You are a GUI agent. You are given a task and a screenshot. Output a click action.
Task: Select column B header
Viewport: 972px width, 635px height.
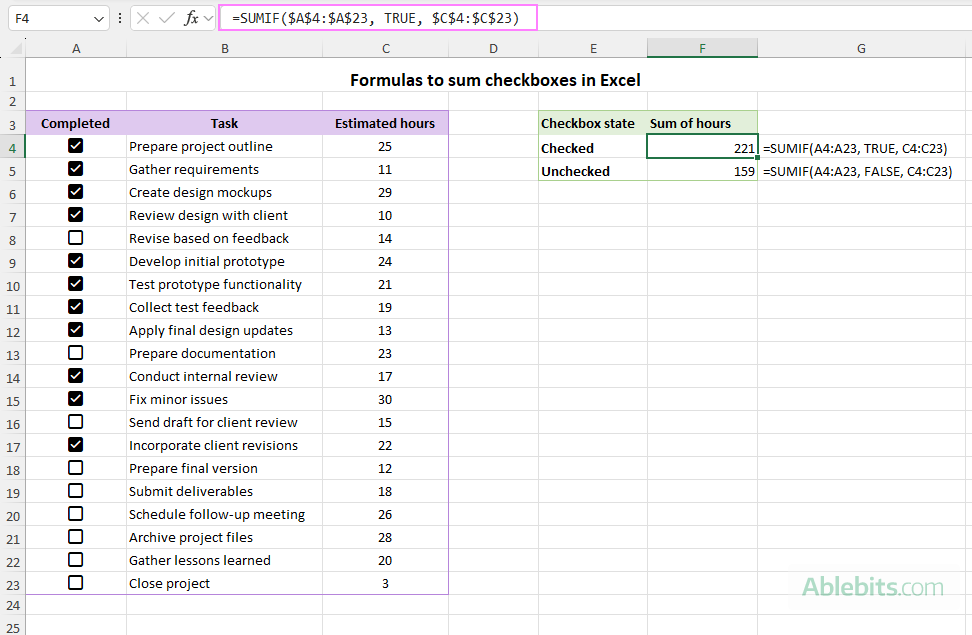(224, 47)
